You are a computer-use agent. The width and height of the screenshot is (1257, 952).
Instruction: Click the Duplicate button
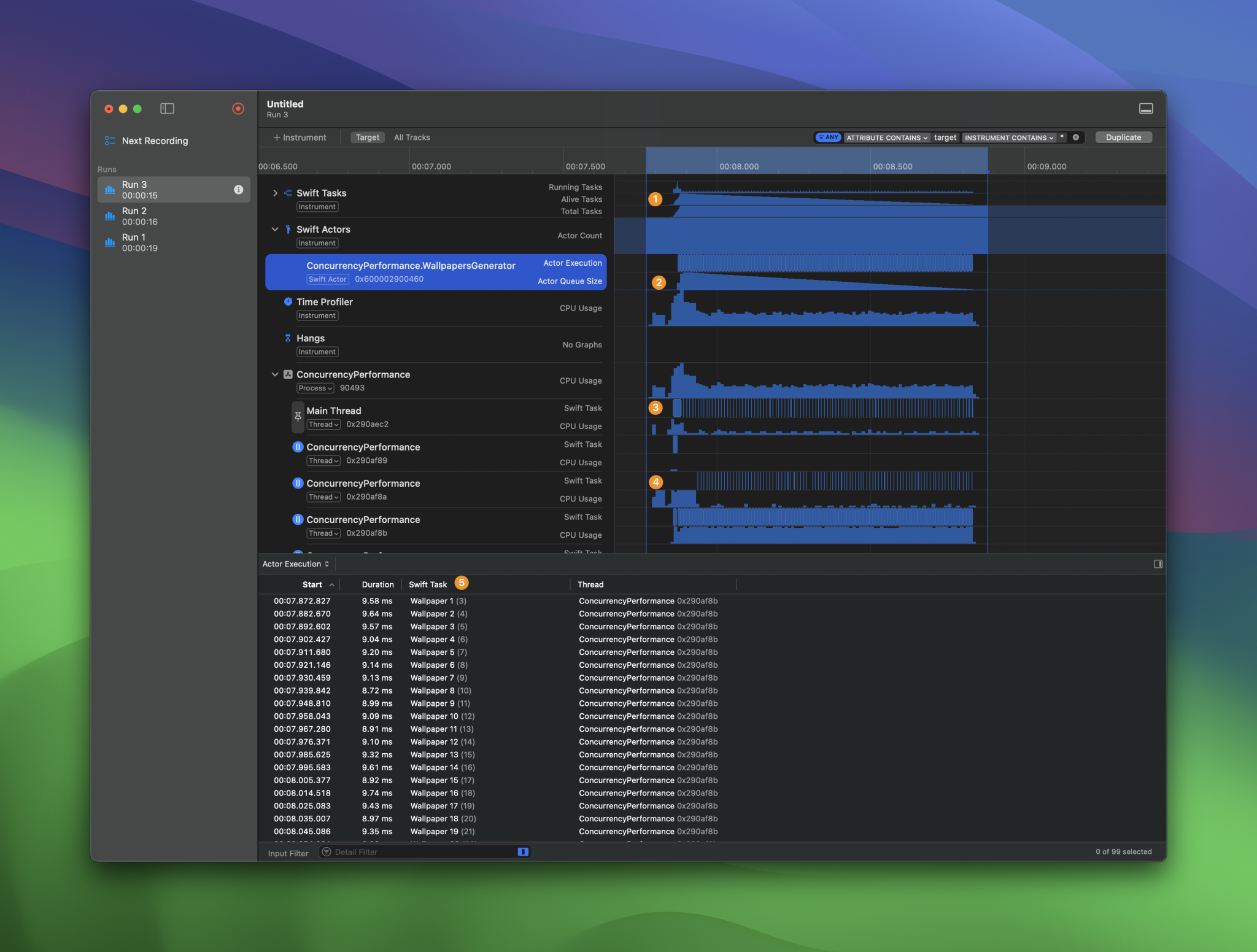click(1123, 137)
